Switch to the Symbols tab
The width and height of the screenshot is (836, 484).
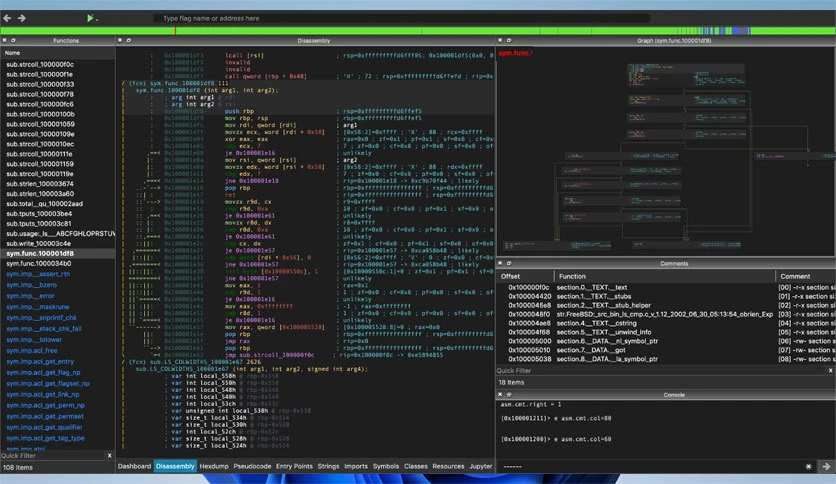pos(385,466)
